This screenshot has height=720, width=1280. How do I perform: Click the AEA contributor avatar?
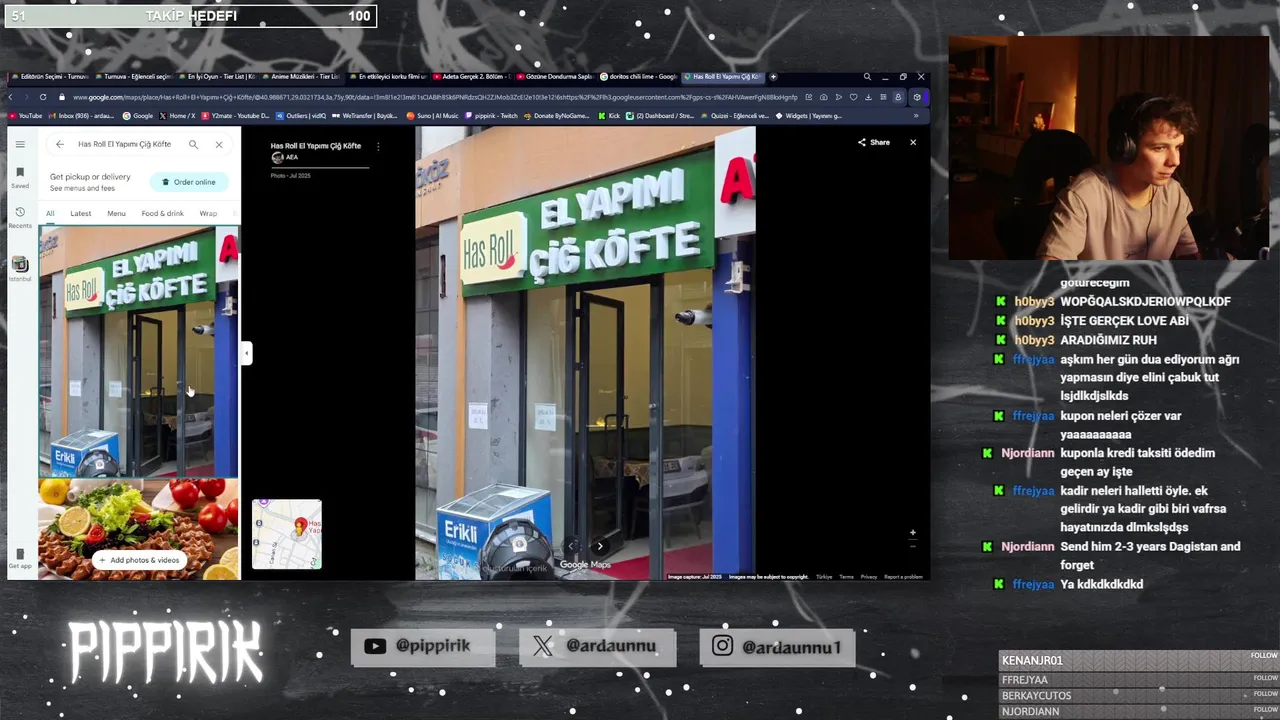click(277, 157)
